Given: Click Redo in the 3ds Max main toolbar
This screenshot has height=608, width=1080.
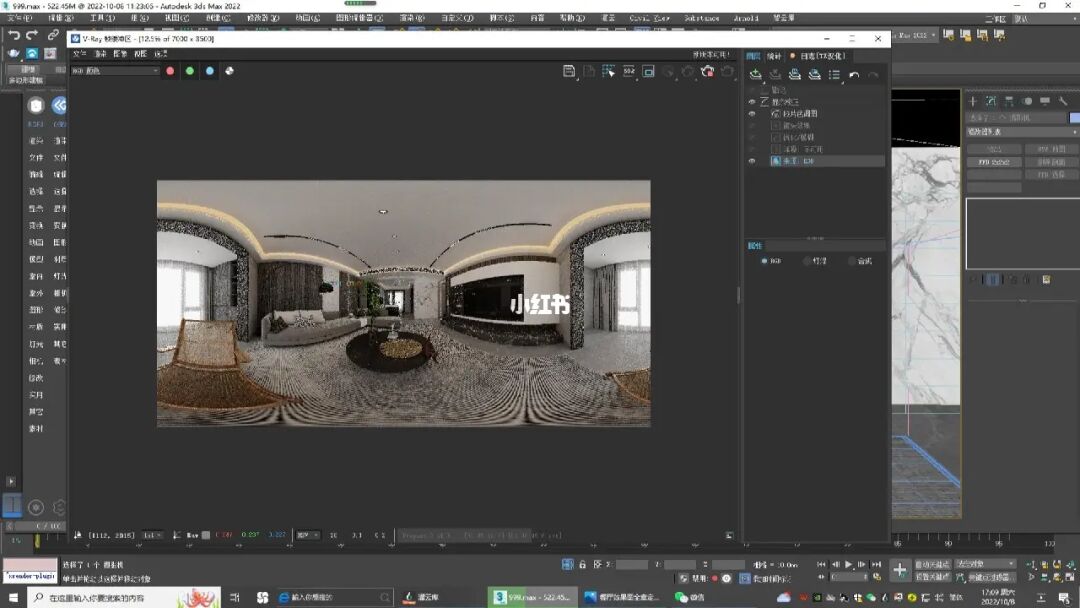Looking at the screenshot, I should [32, 34].
